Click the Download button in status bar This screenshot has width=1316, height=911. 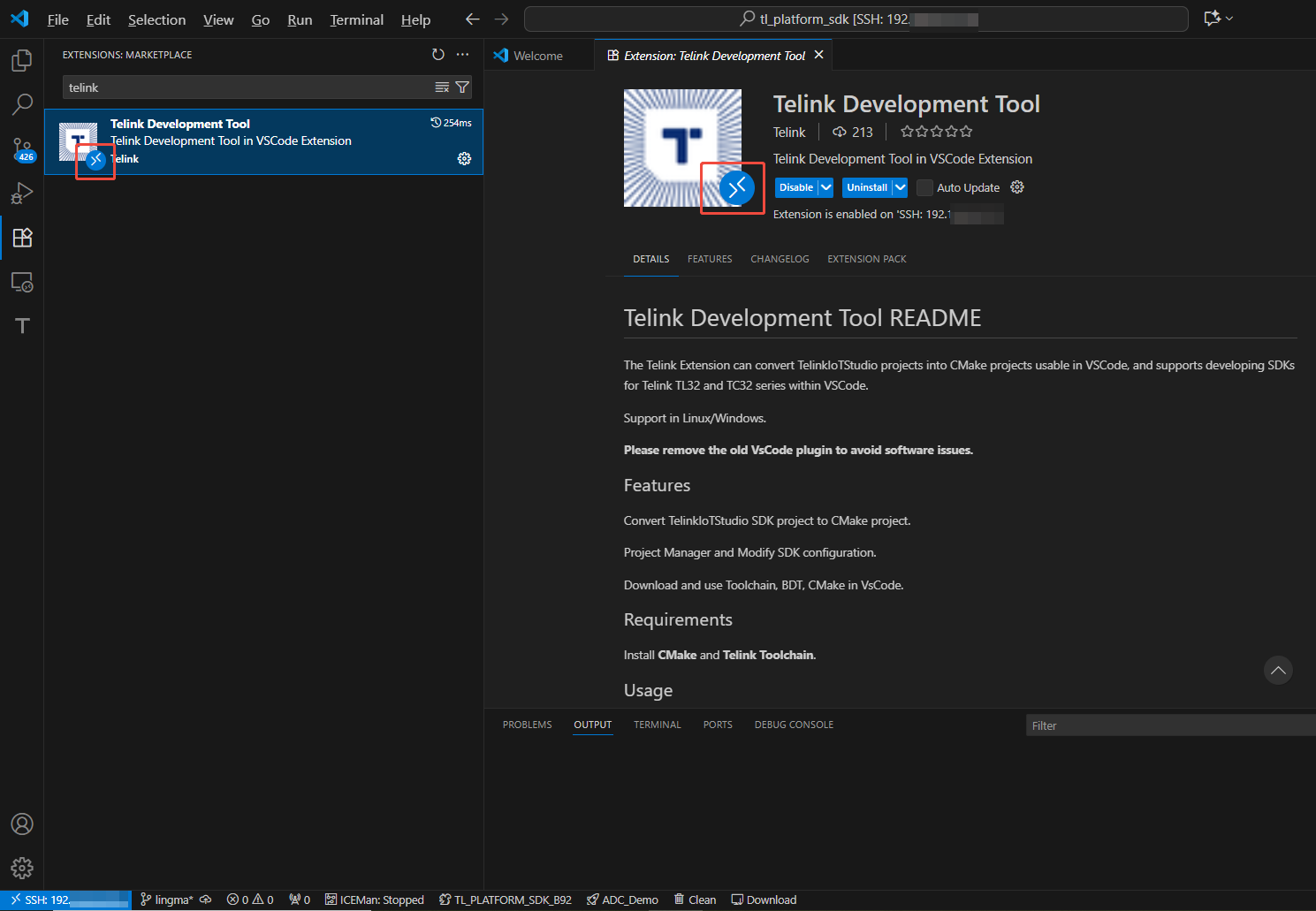[x=764, y=900]
